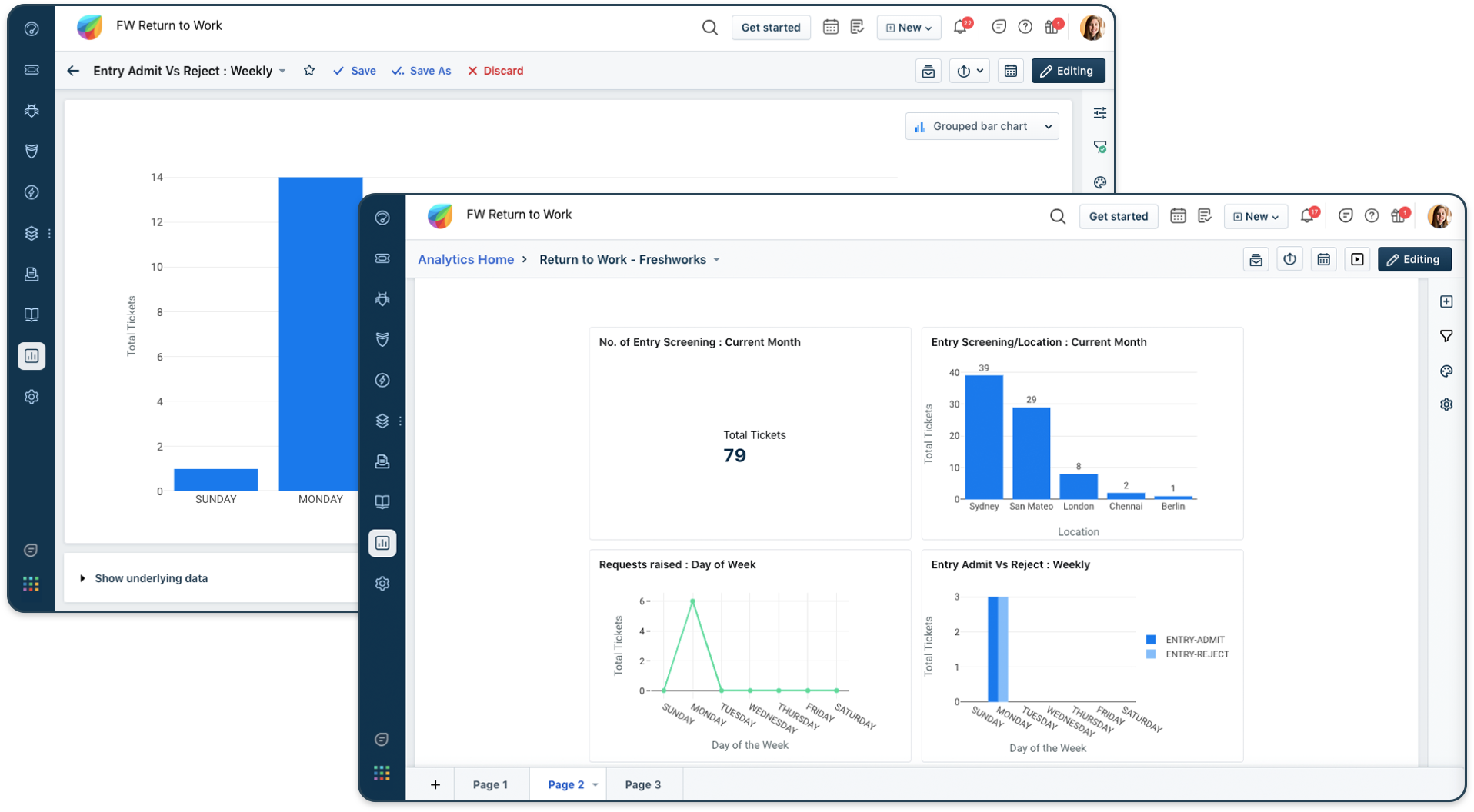Click Save in back window toolbar

pos(355,71)
